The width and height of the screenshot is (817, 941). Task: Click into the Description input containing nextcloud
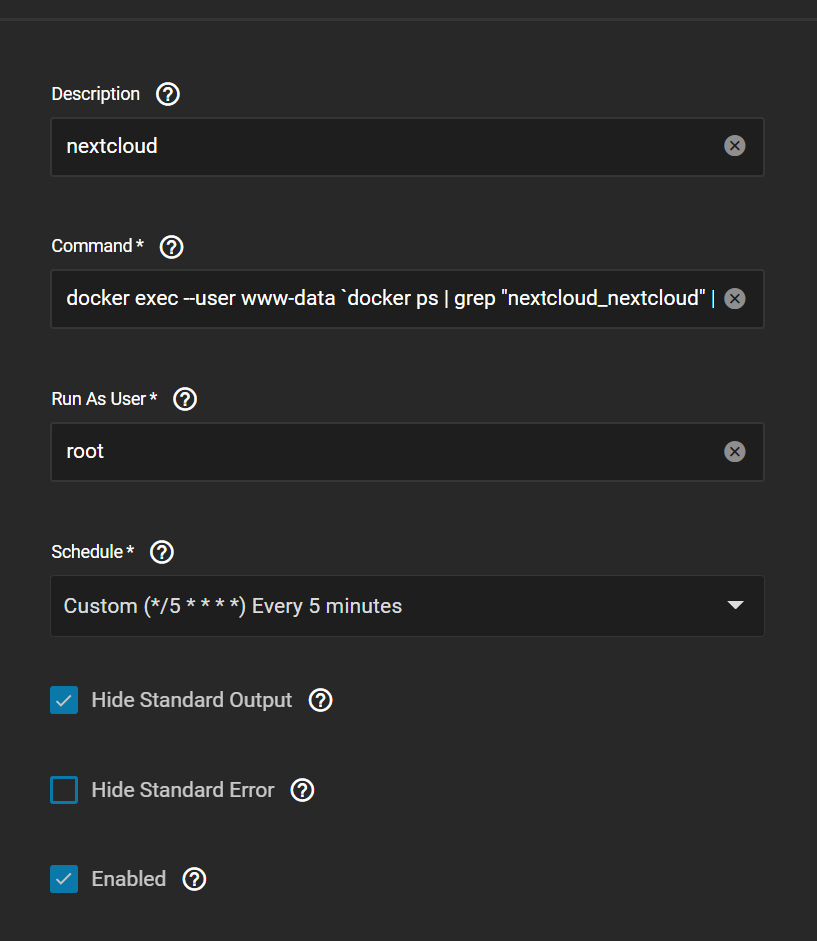click(380, 146)
